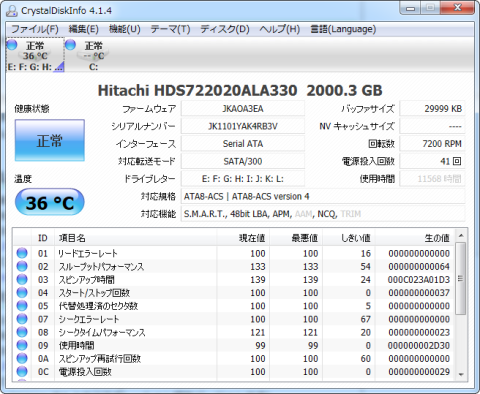The image size is (480, 394).
Task: Click the 36 °C temperature button
Action: coord(50,202)
